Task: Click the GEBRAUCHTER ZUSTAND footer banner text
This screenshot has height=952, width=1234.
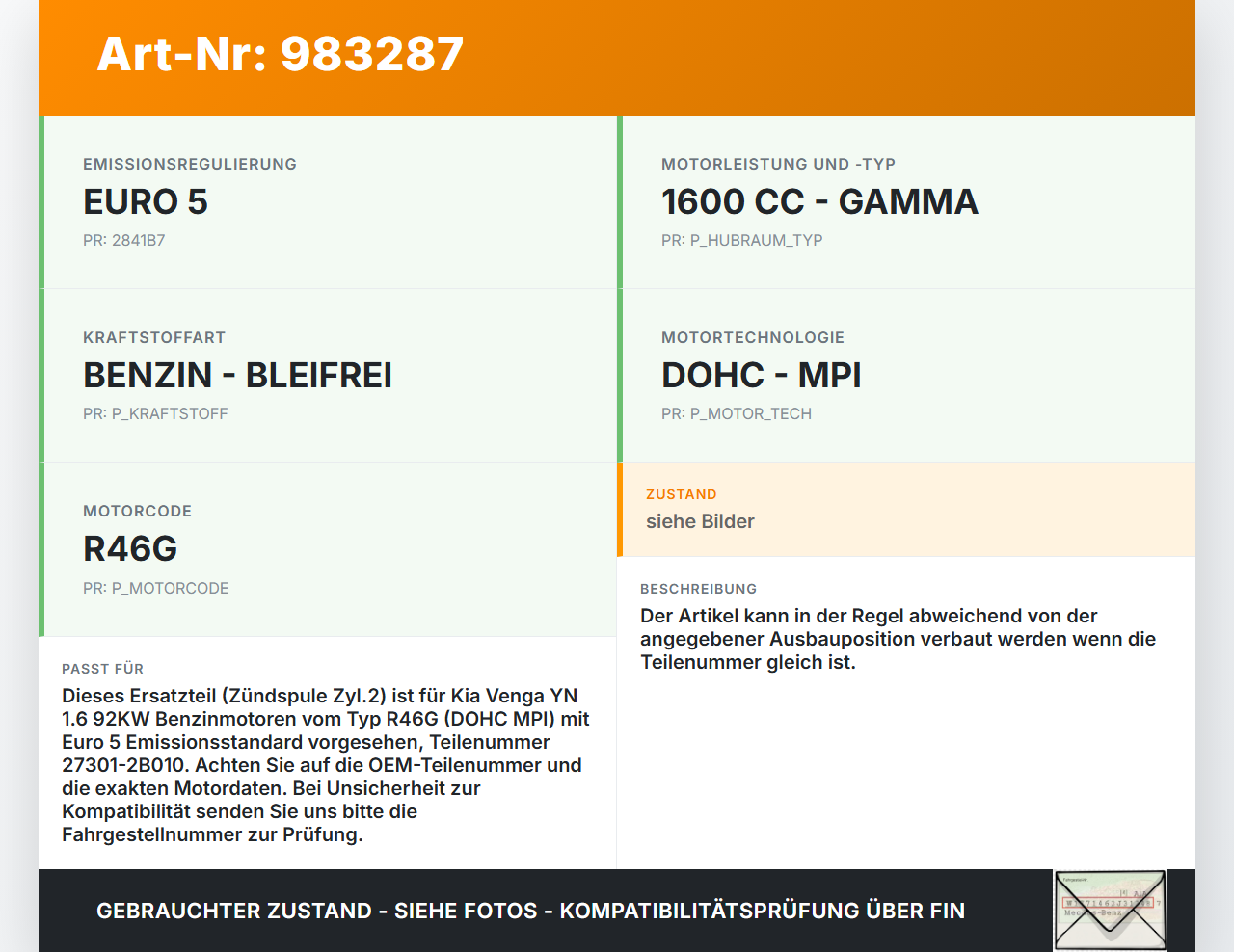Action: pyautogui.click(x=530, y=911)
